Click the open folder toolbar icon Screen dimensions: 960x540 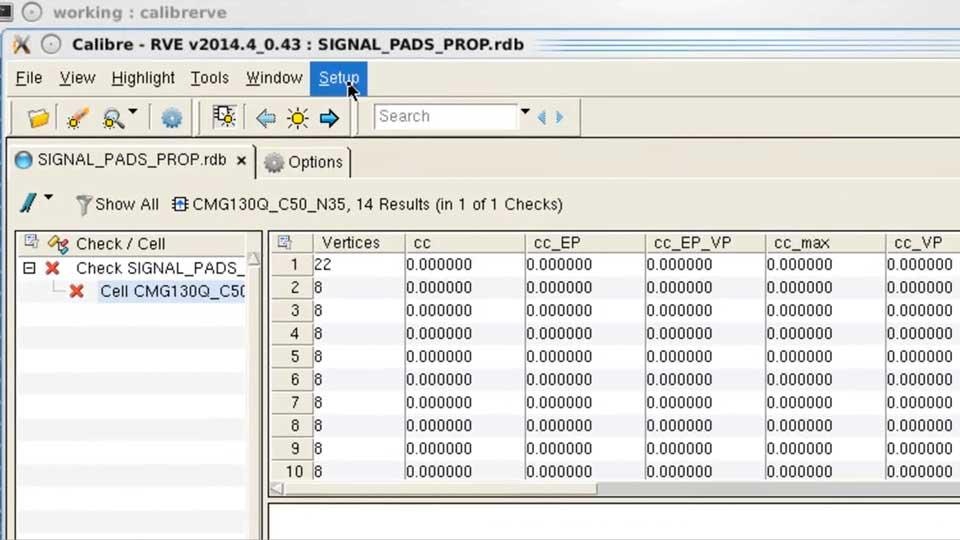pos(38,118)
